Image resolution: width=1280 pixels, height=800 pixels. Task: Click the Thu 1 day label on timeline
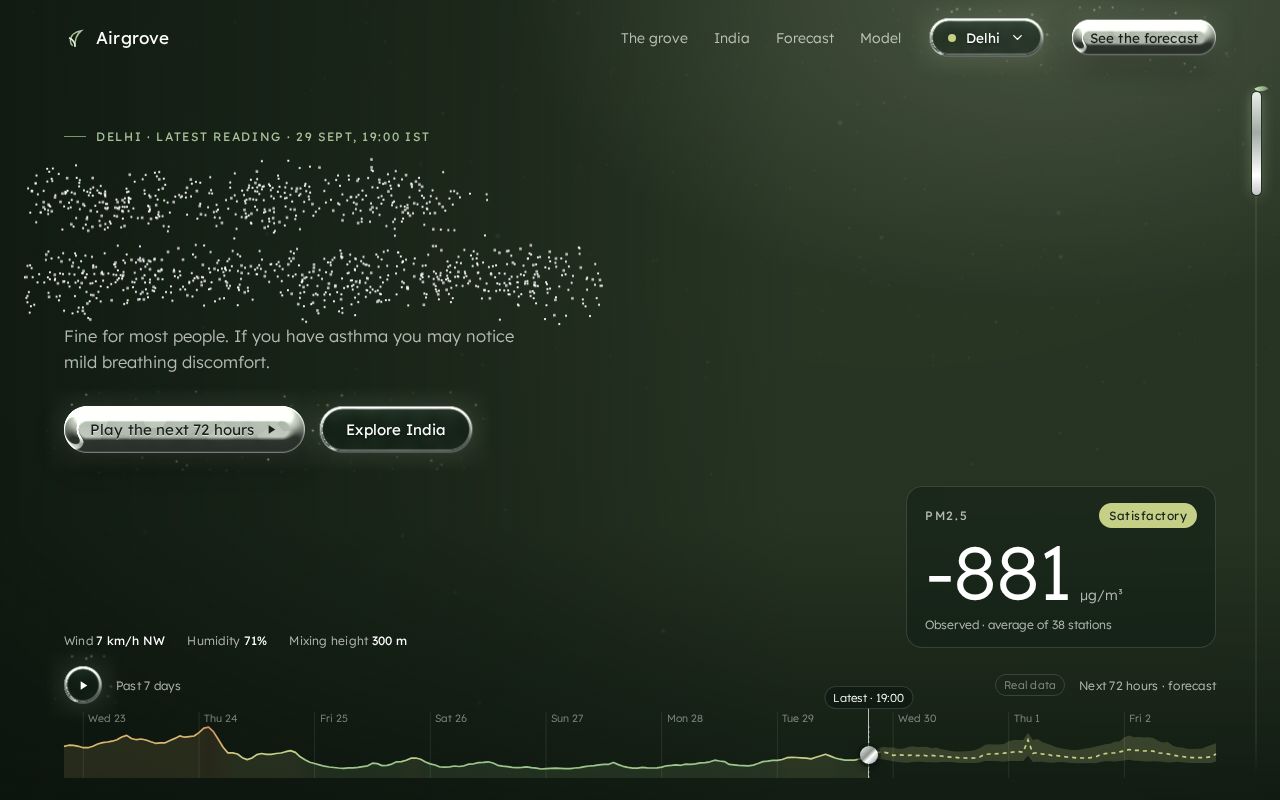tap(1027, 718)
